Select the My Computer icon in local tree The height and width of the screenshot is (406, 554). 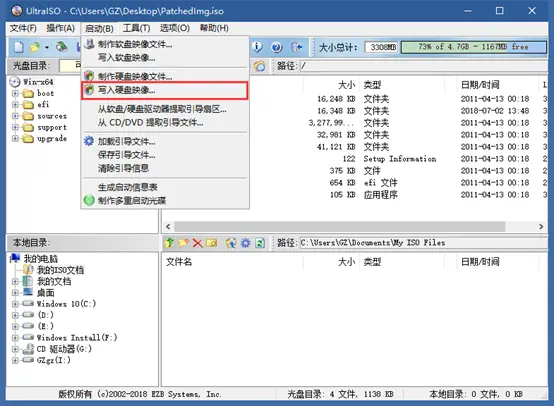(15, 258)
